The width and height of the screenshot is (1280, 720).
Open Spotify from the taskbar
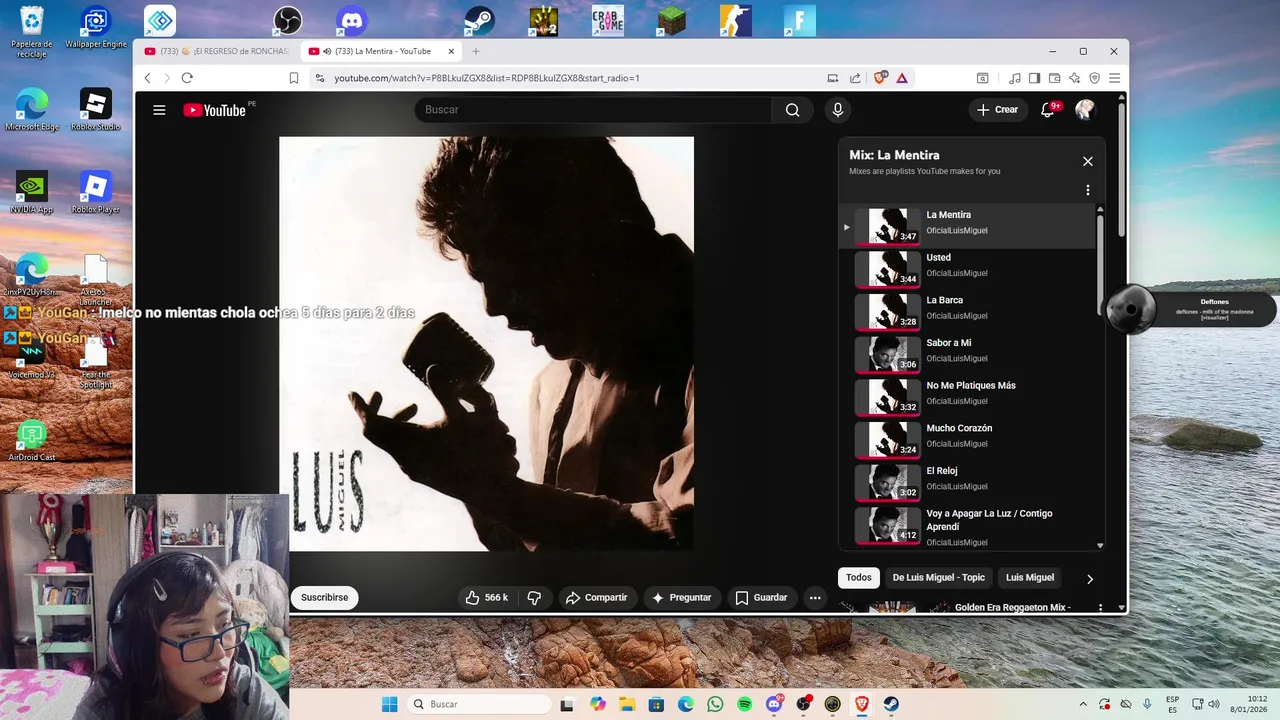745,704
